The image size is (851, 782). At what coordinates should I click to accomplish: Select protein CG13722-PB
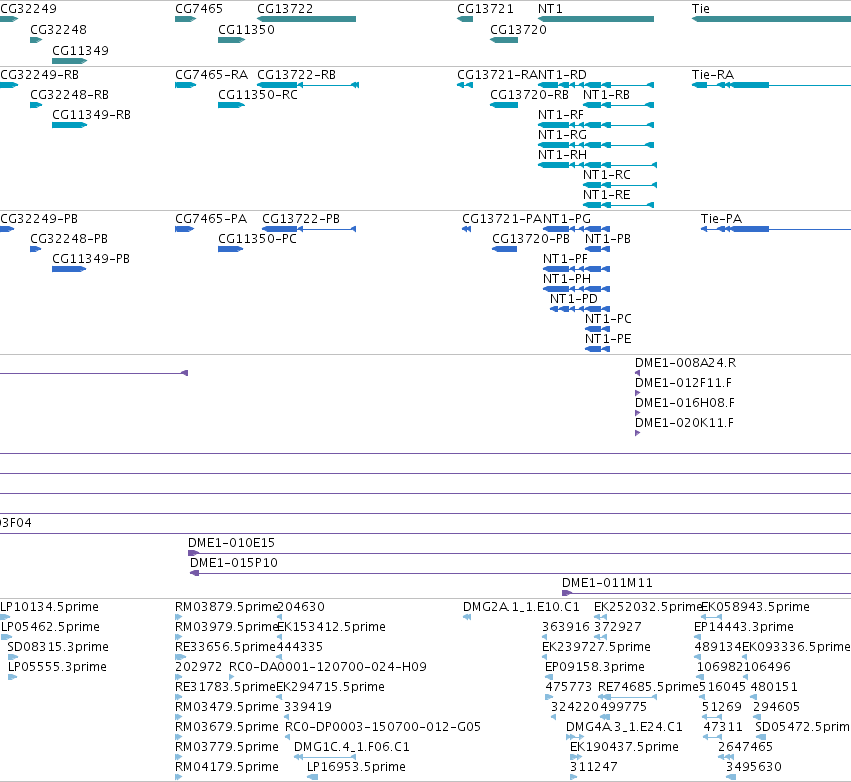[301, 219]
